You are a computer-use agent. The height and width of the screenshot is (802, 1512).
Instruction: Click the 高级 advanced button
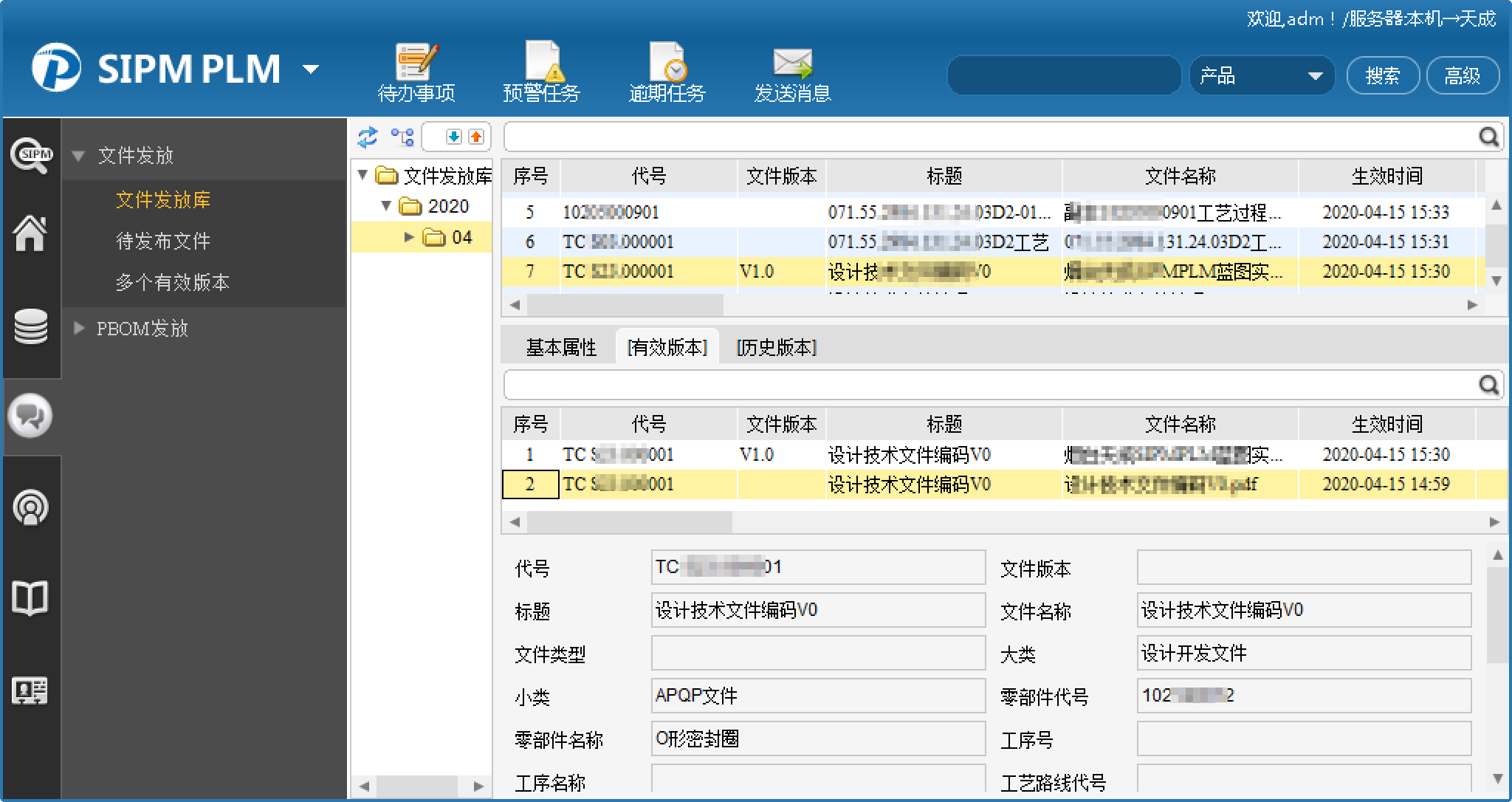[x=1462, y=75]
